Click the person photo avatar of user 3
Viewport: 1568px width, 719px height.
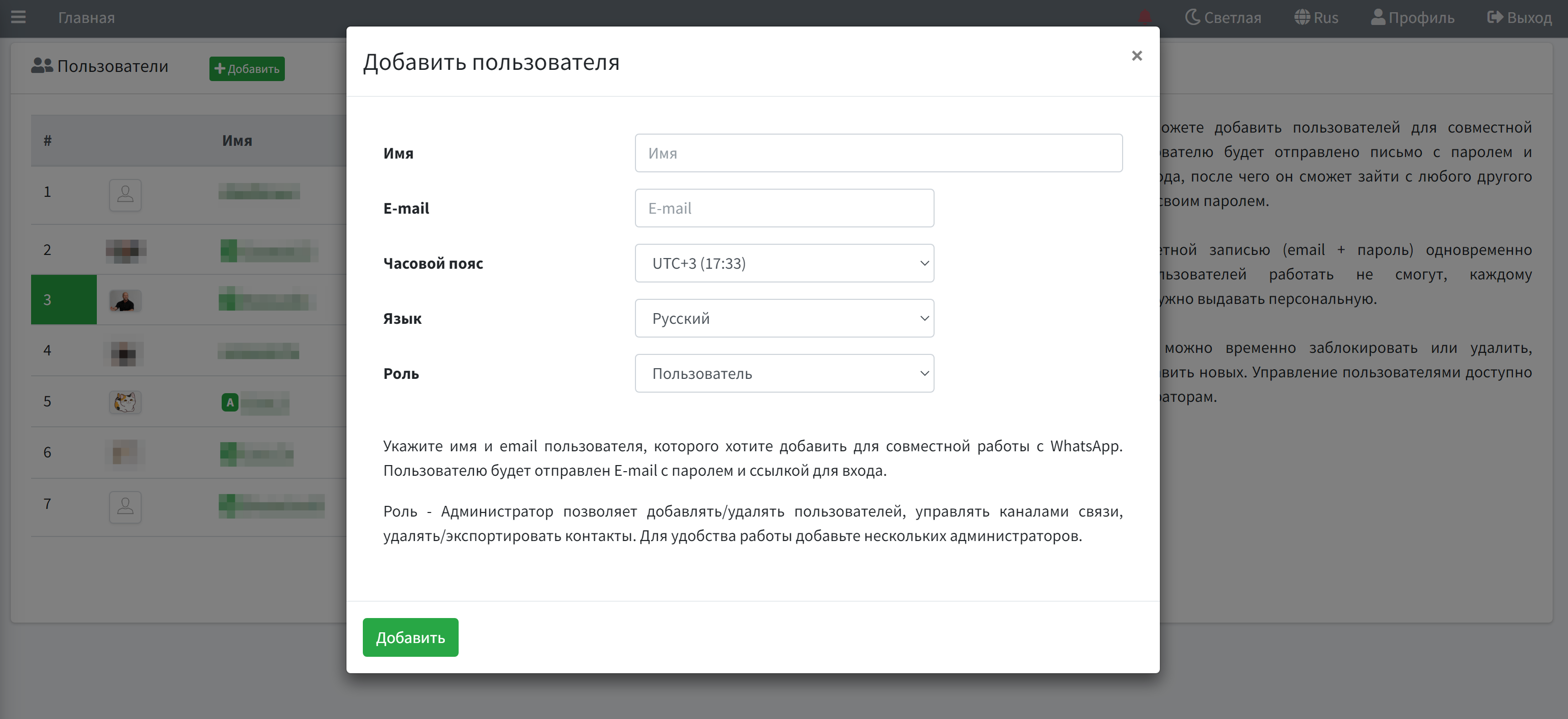[125, 301]
